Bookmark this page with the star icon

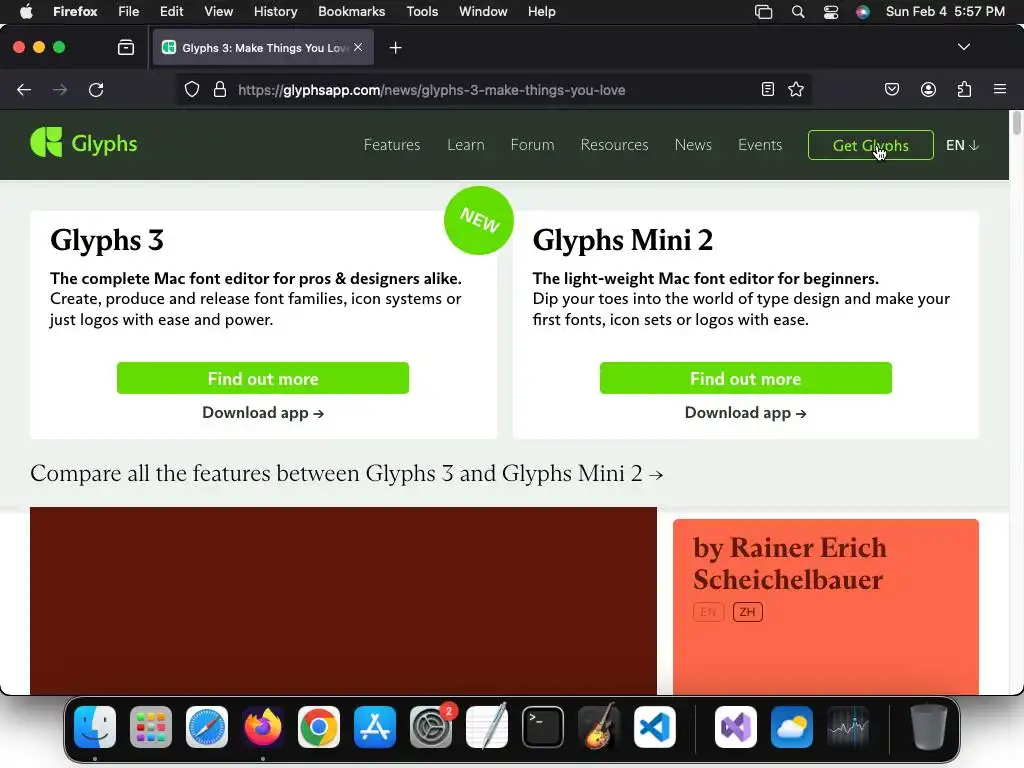[796, 89]
